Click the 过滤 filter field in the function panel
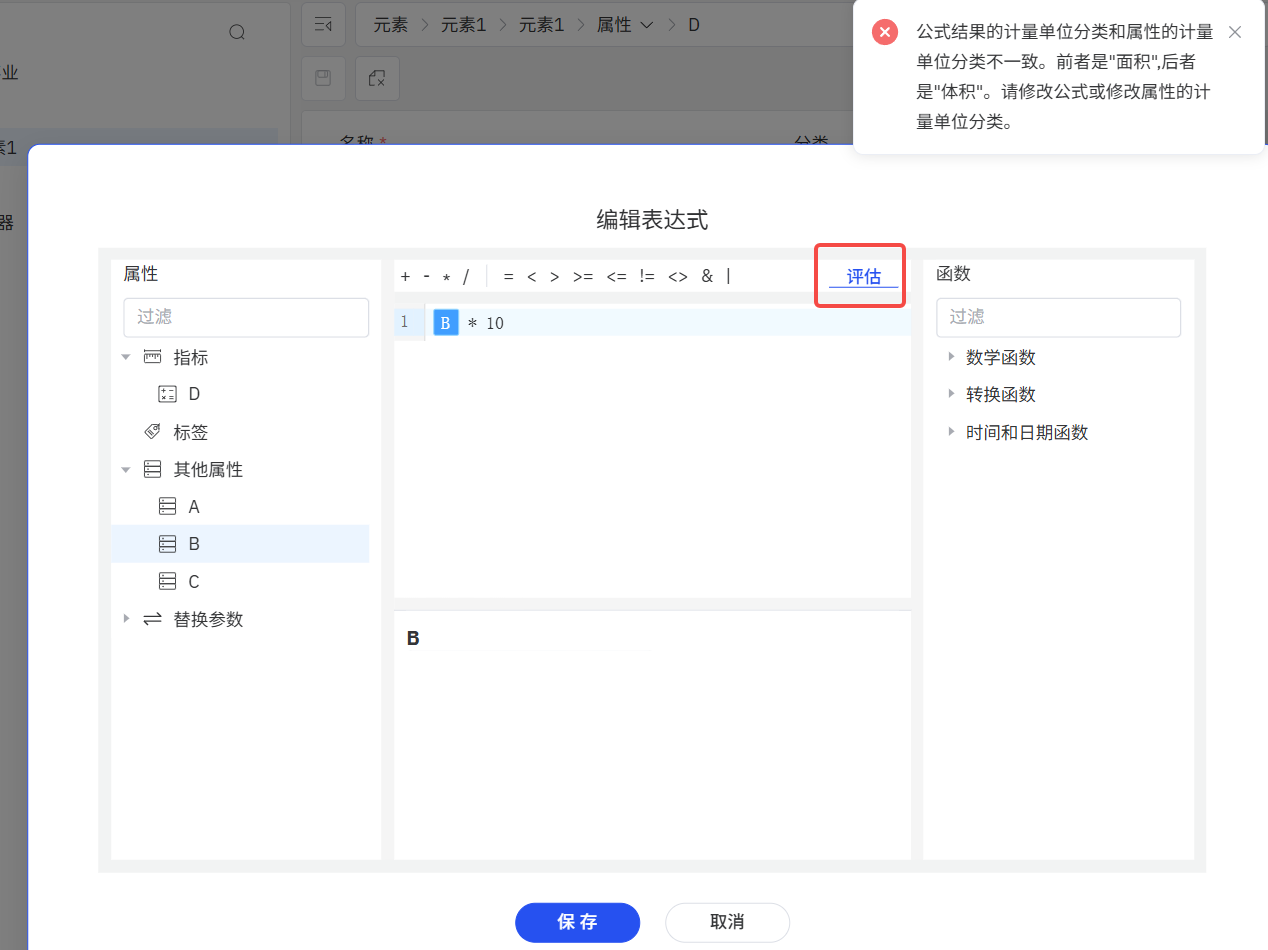This screenshot has width=1268, height=950. click(1058, 317)
